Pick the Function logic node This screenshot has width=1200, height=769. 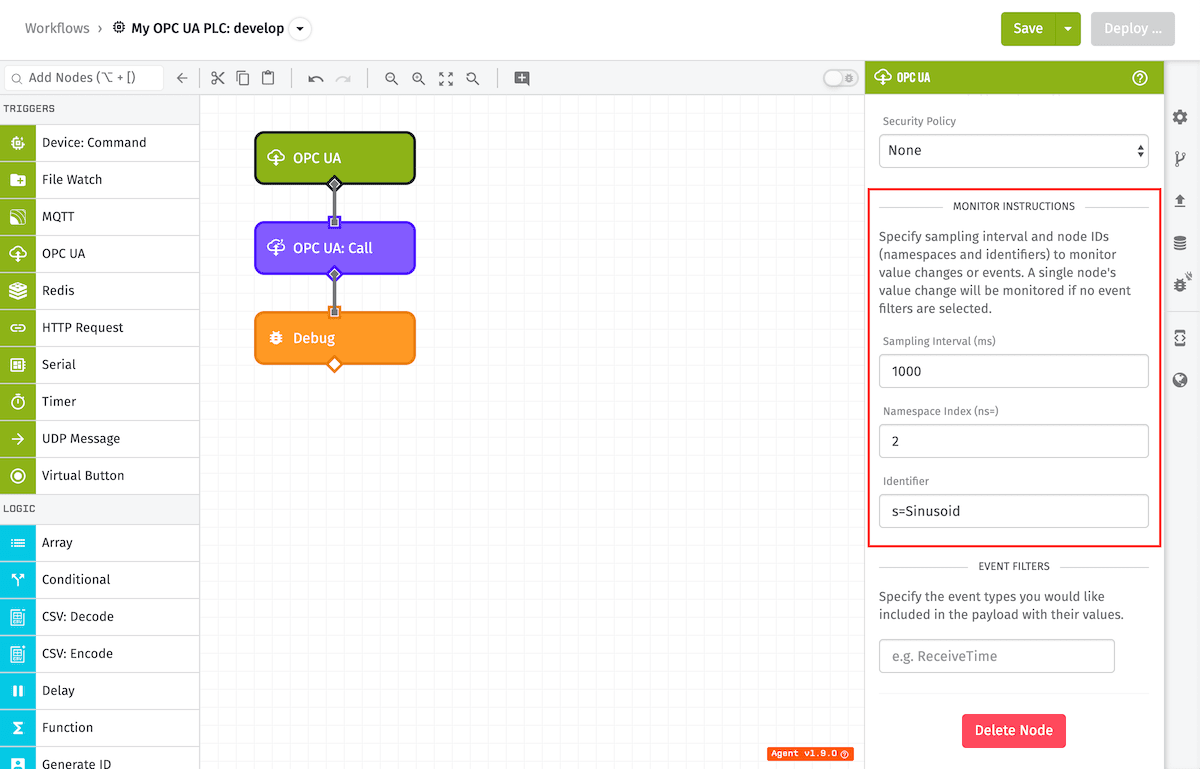[x=100, y=728]
